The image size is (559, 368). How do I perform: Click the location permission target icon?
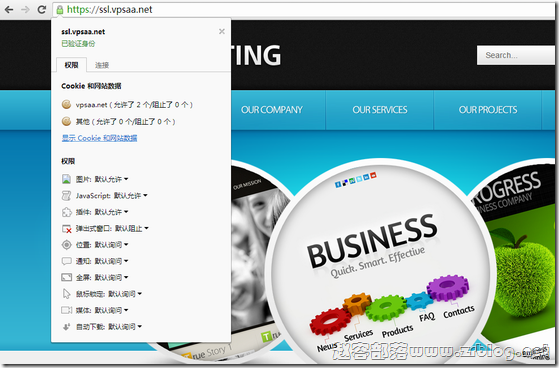pos(66,245)
